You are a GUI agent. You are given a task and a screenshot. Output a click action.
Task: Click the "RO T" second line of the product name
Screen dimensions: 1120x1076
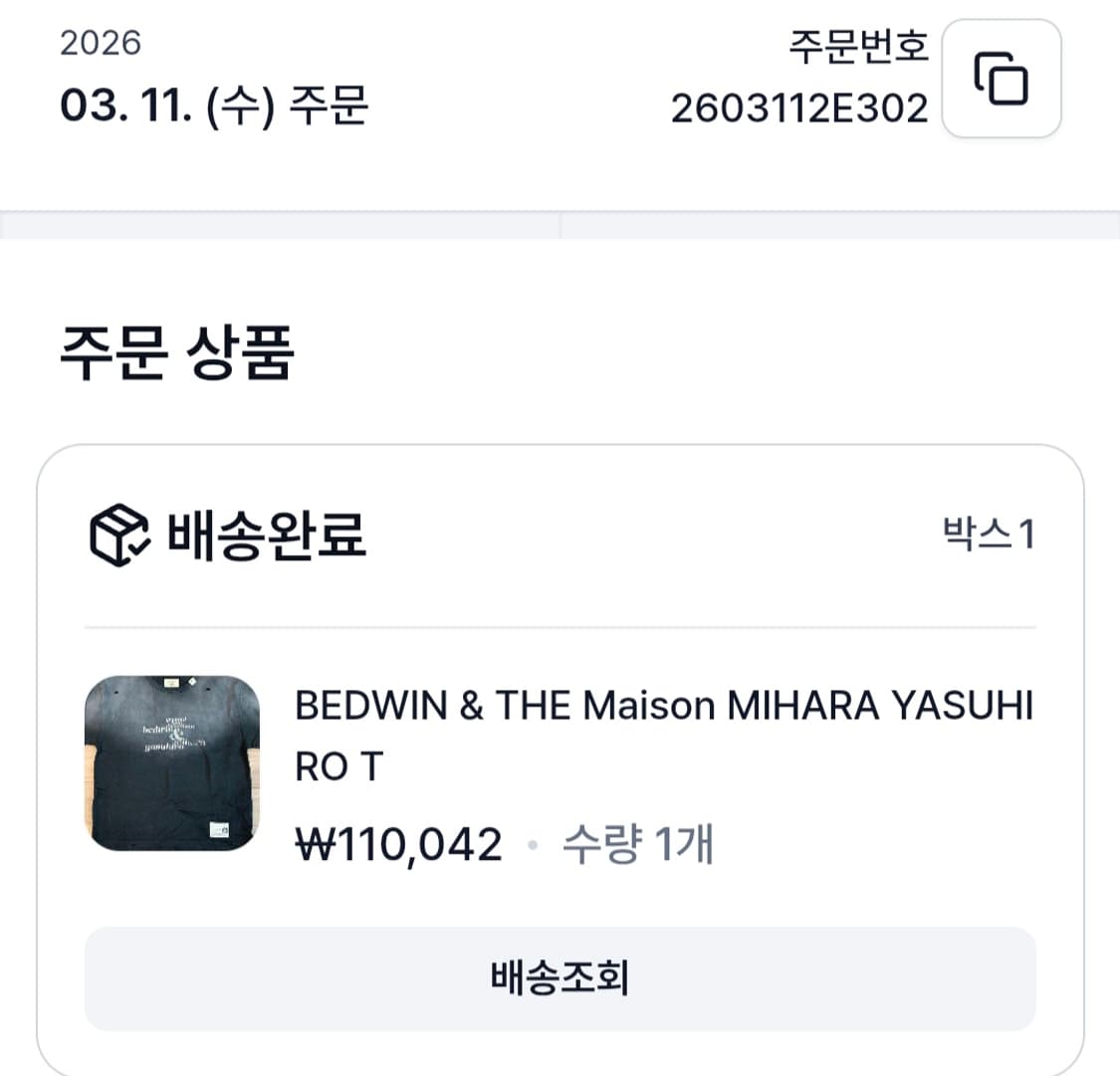tap(339, 766)
